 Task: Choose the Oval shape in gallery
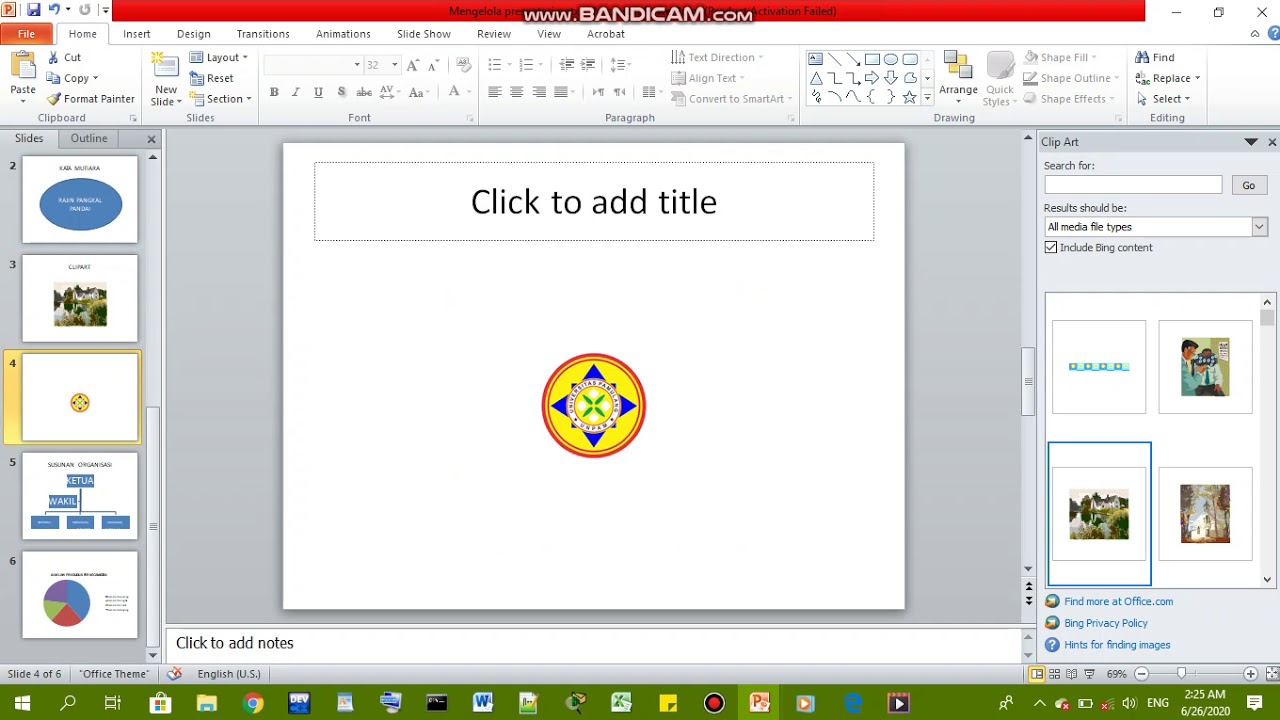point(891,59)
